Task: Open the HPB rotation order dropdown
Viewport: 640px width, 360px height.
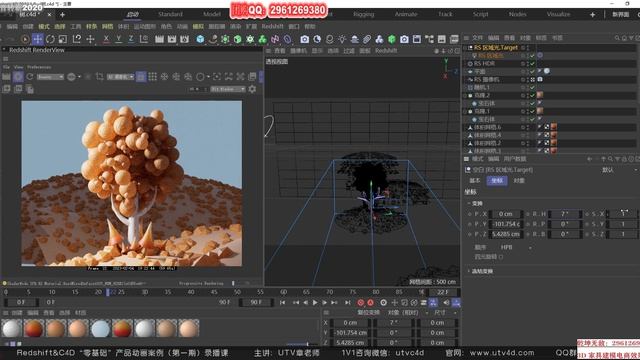Action: [x=516, y=247]
